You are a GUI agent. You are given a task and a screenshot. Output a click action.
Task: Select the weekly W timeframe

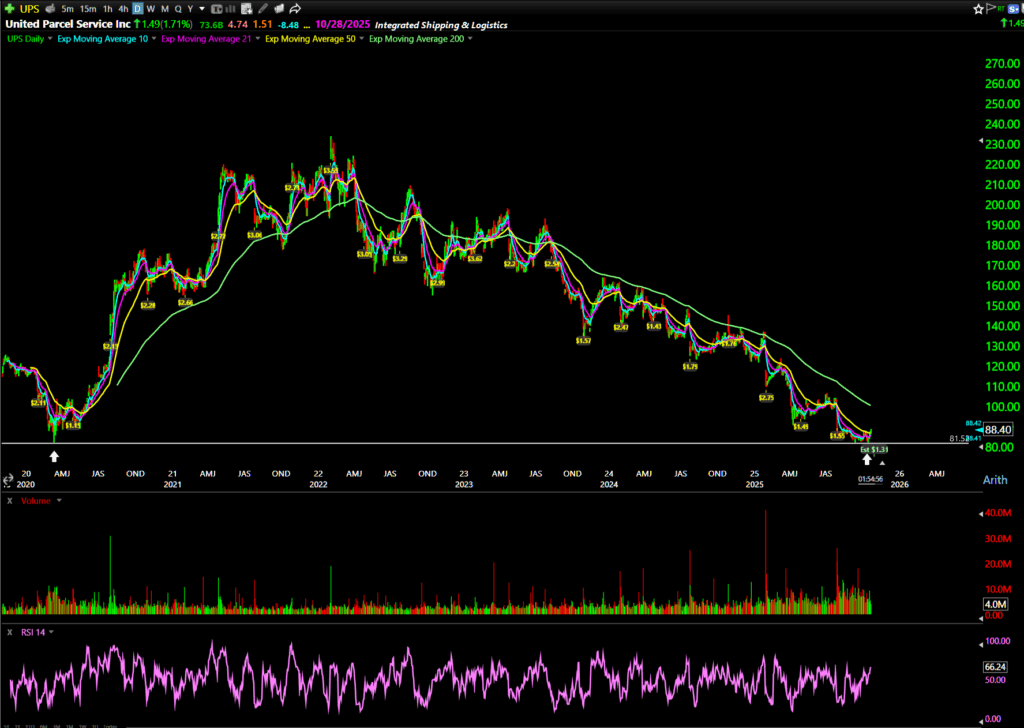tap(151, 8)
